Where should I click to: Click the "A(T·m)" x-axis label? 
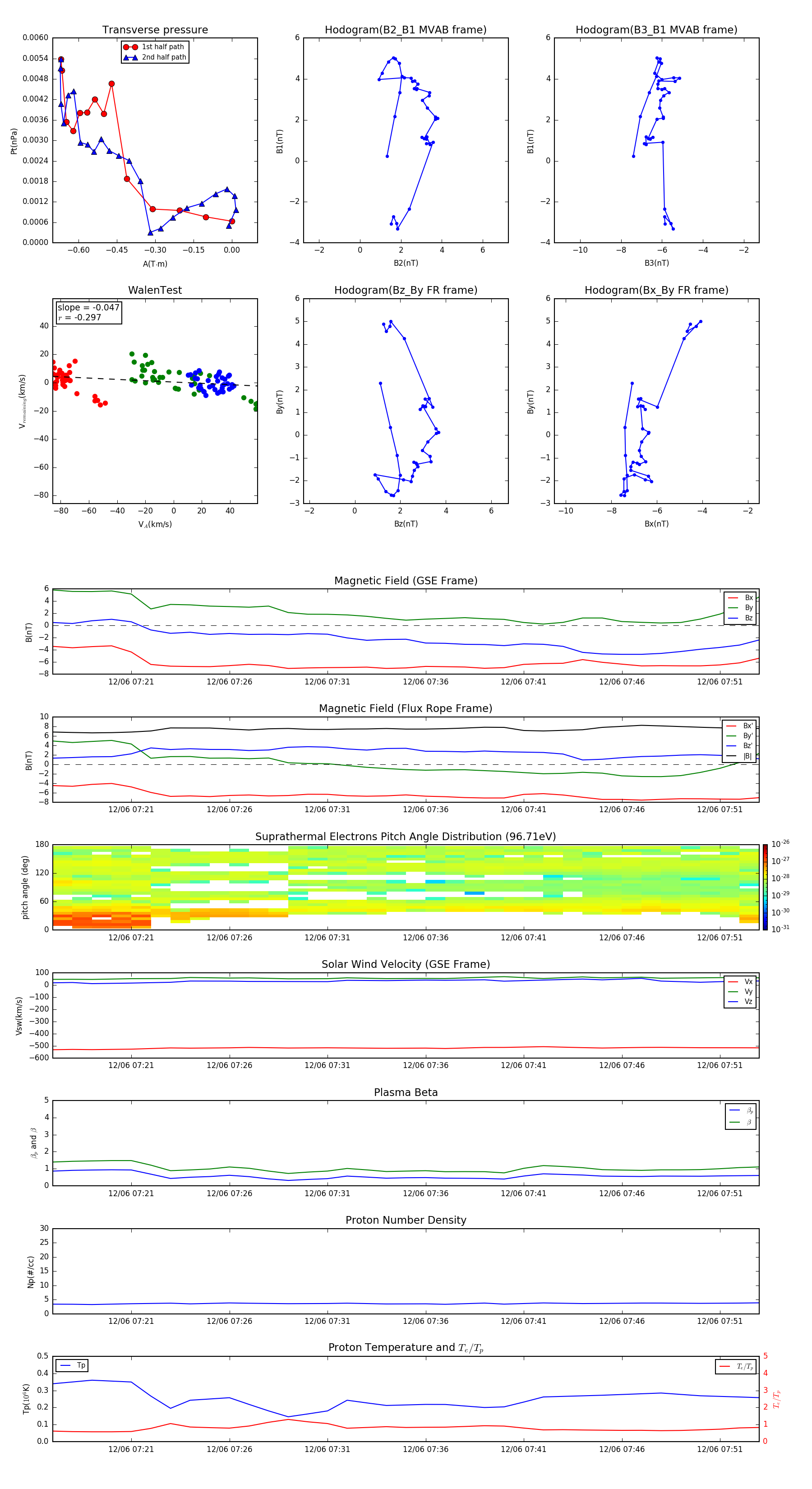point(155,264)
